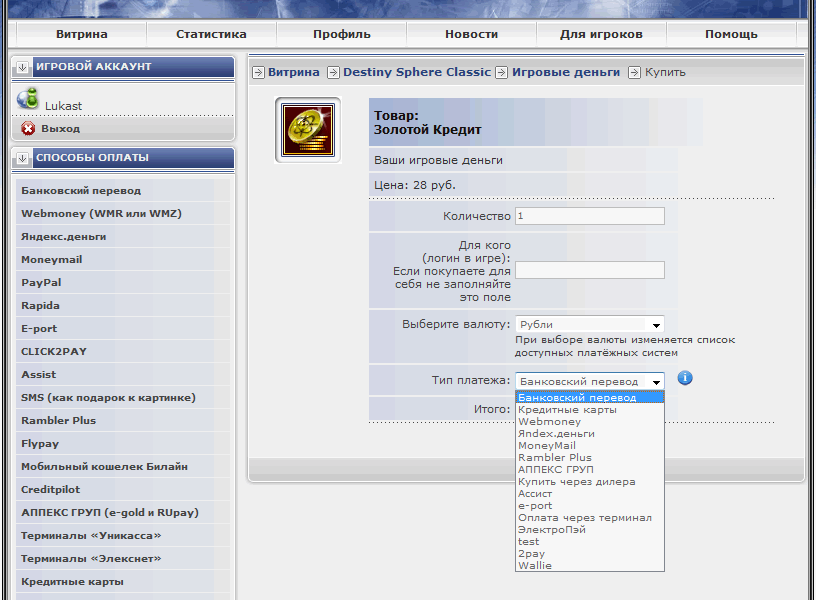This screenshot has height=600, width=816.
Task: Choose Кредитные карты from the payment list
Action: [x=567, y=410]
